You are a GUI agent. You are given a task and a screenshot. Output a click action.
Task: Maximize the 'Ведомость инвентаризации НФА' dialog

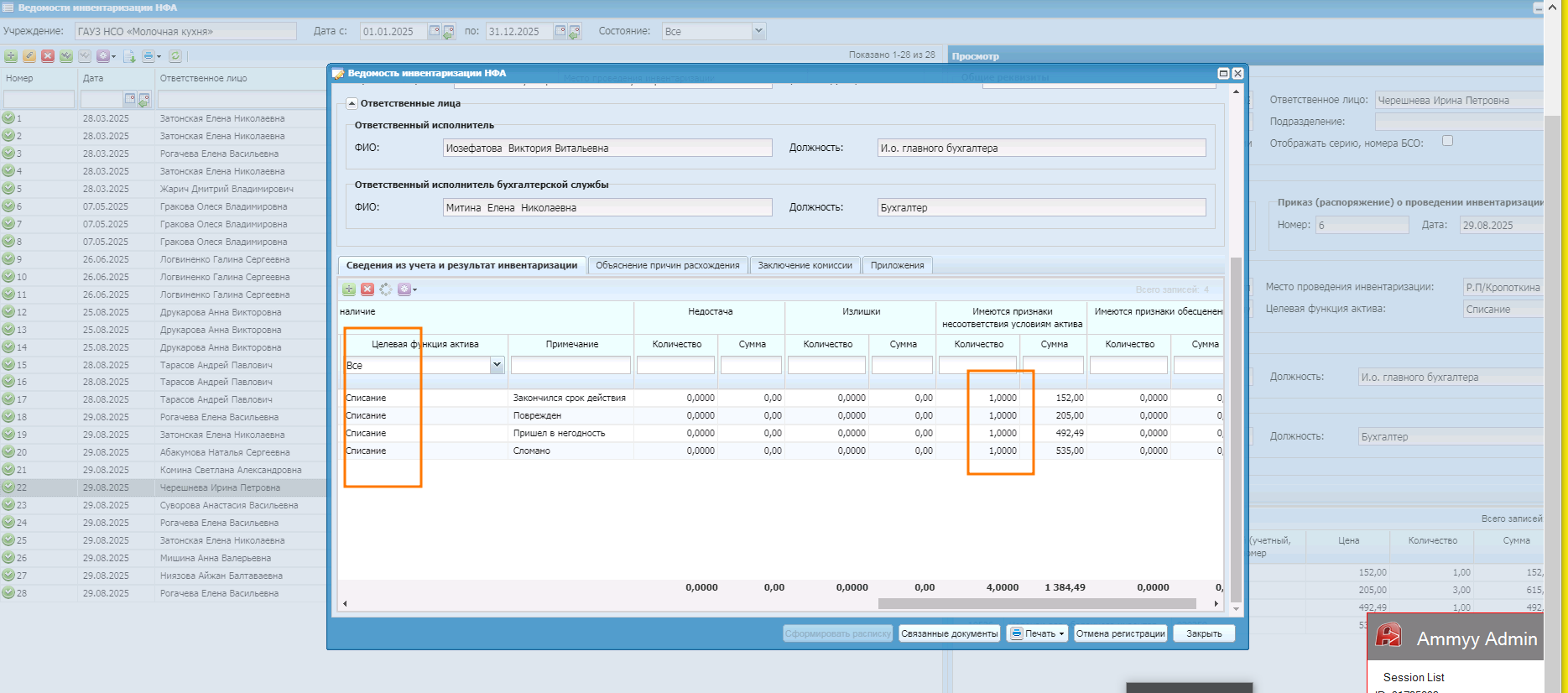[1223, 73]
